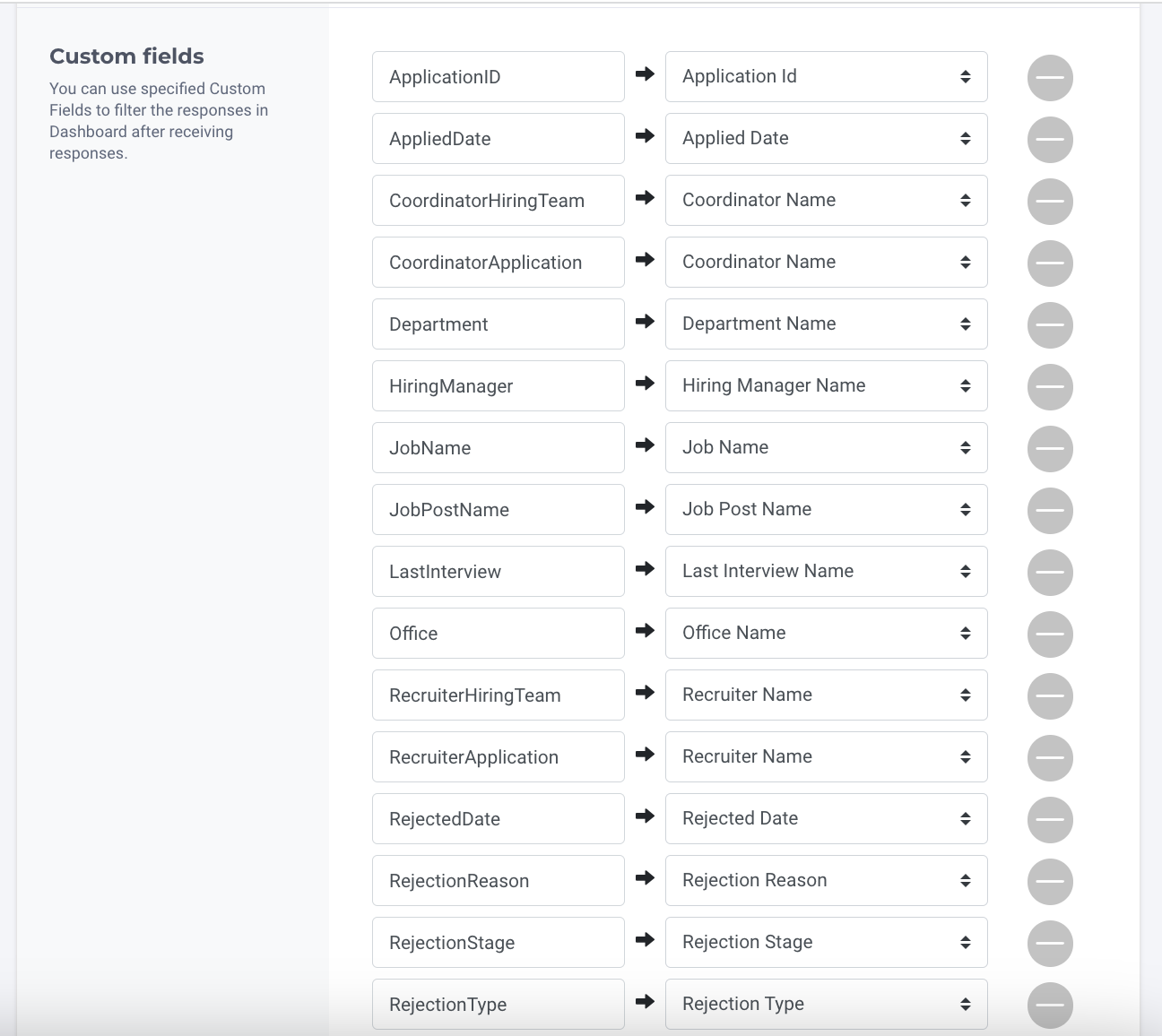Screen dimensions: 1162x1036
Task: Remove the RejectedDate custom field row
Action: coord(1050,820)
